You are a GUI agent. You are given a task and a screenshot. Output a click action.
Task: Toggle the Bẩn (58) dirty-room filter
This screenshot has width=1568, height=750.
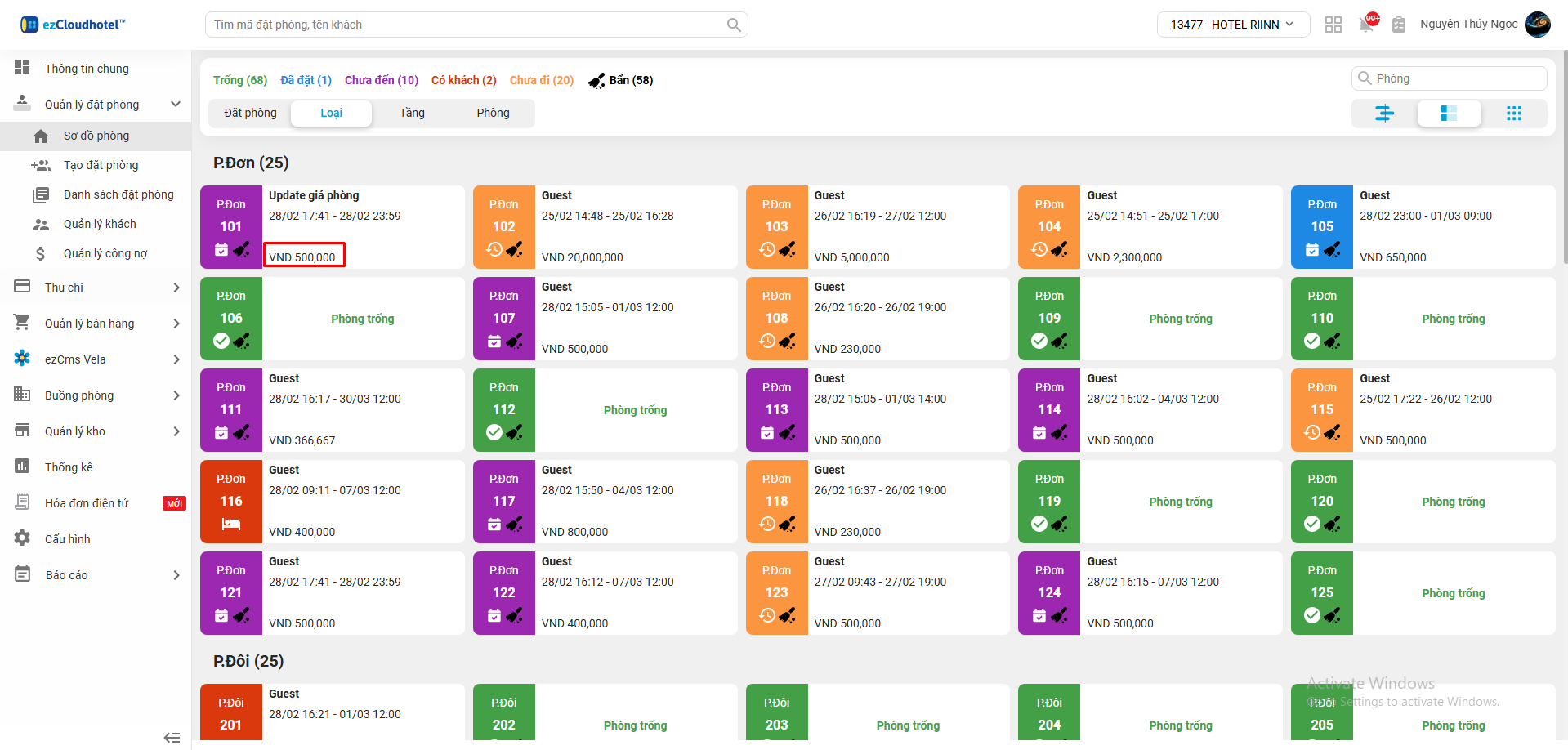[621, 80]
